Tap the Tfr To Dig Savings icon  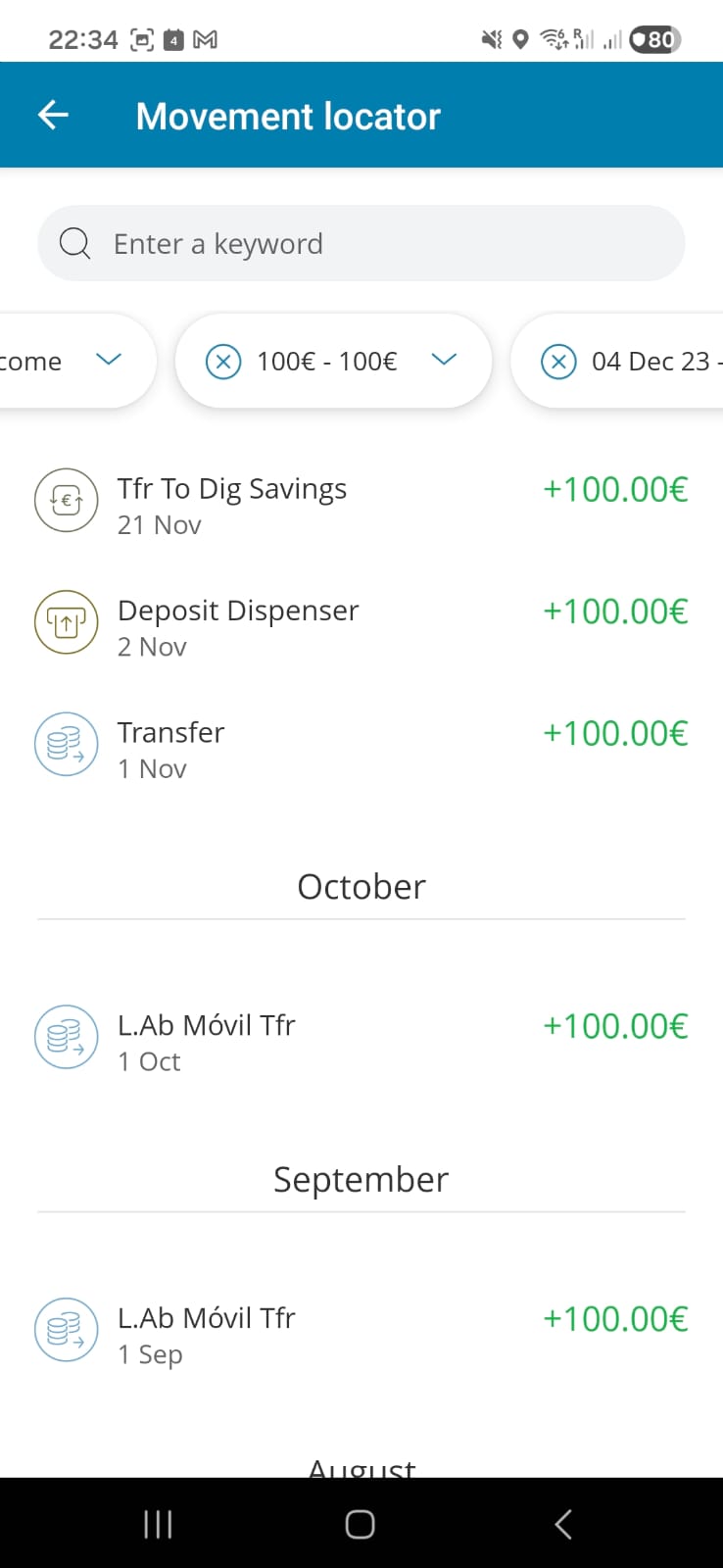click(x=67, y=501)
